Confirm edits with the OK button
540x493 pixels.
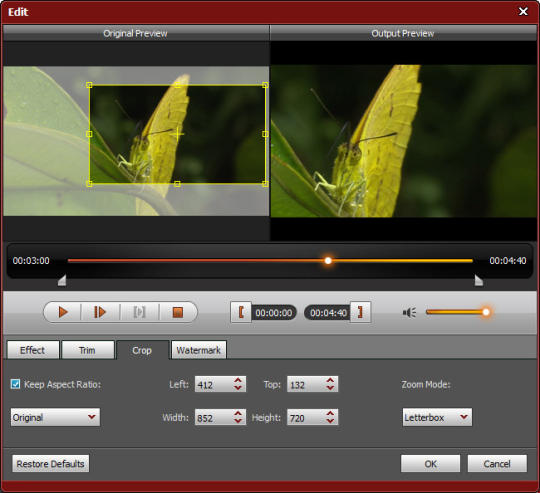click(430, 464)
